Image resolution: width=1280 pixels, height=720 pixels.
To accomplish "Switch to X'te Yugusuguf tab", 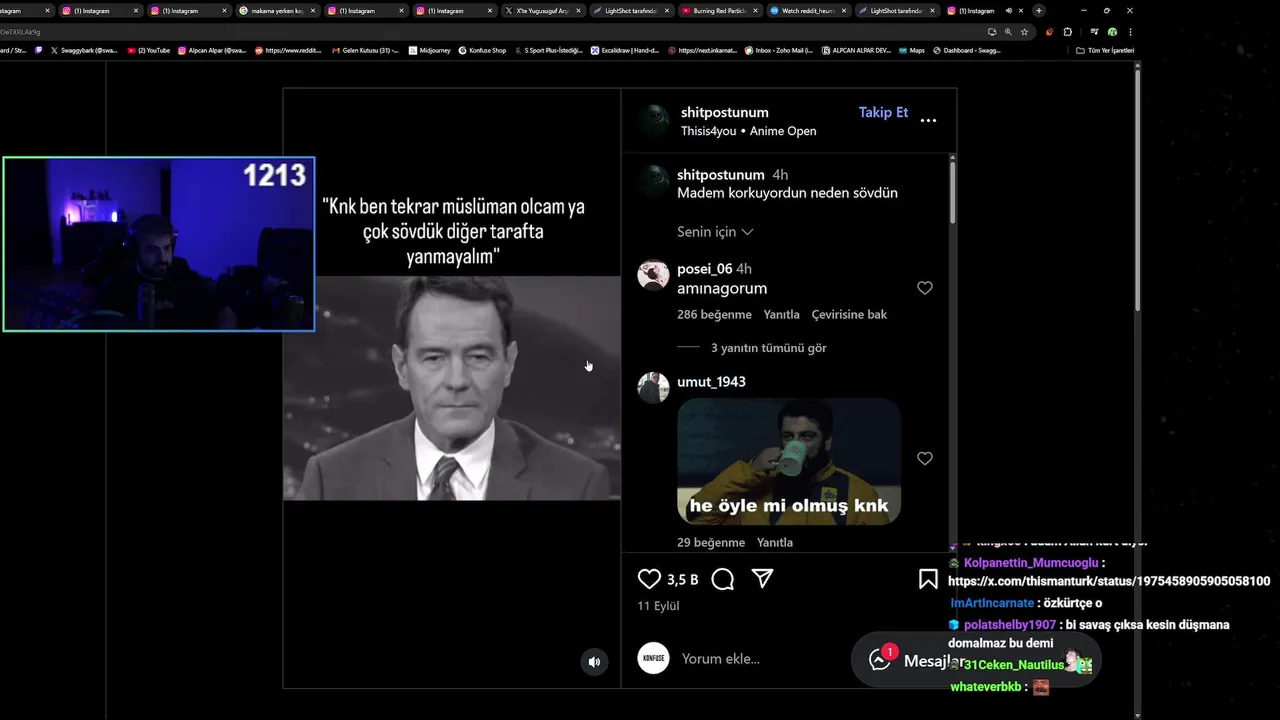I will coord(543,10).
